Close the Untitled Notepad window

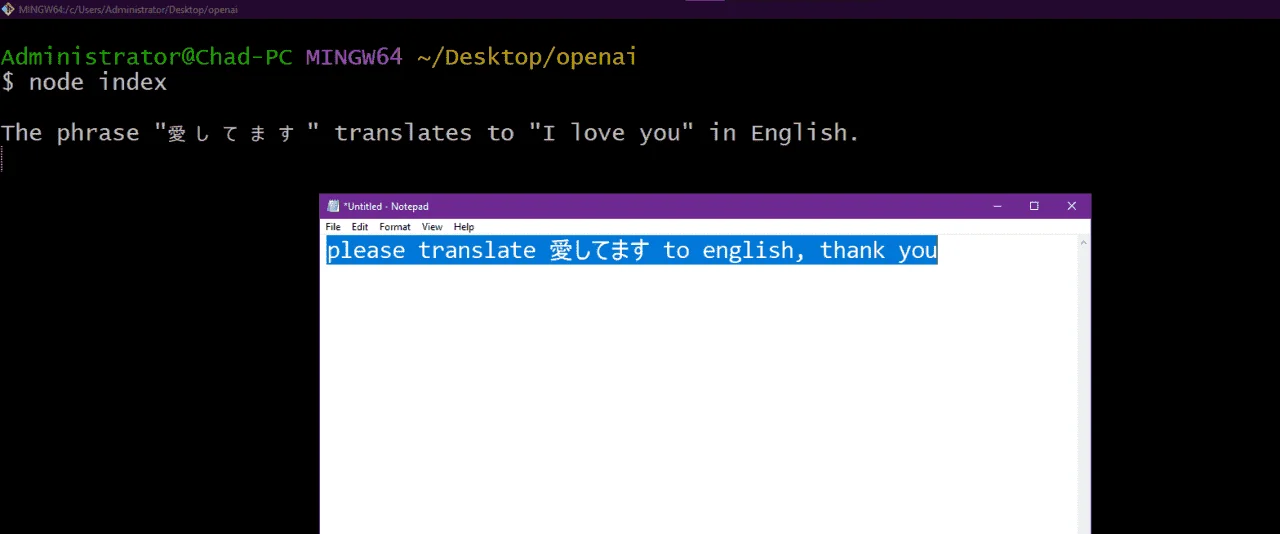[1072, 206]
